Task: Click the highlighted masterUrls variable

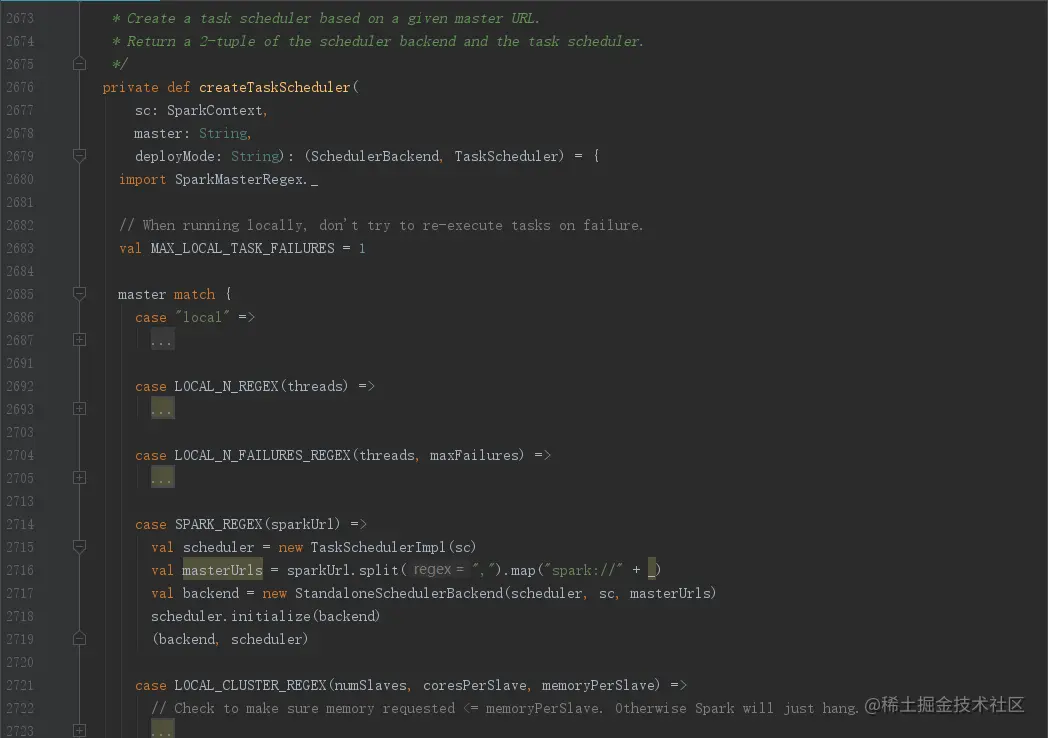Action: tap(221, 570)
